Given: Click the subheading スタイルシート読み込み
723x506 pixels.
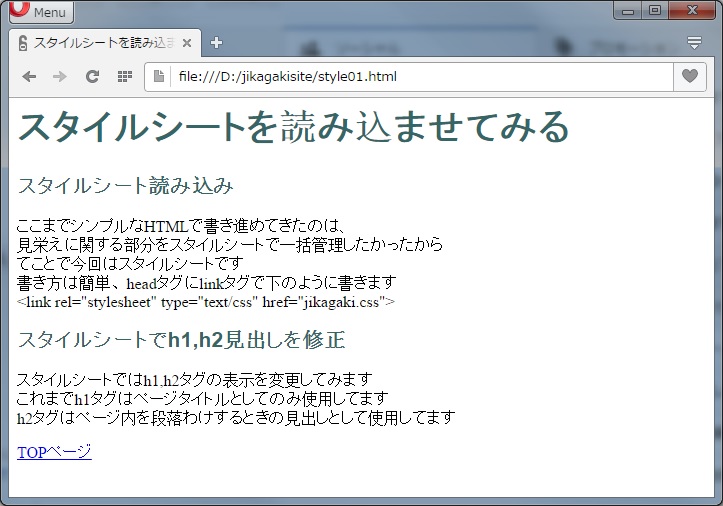Looking at the screenshot, I should coord(125,185).
